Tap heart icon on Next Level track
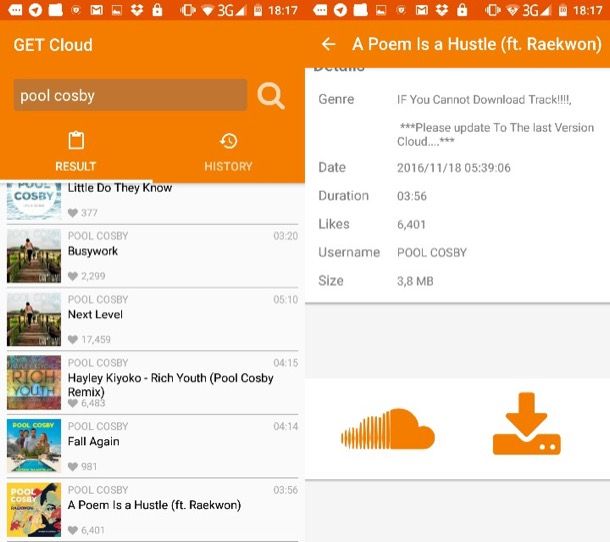The height and width of the screenshot is (542, 610). (73, 339)
